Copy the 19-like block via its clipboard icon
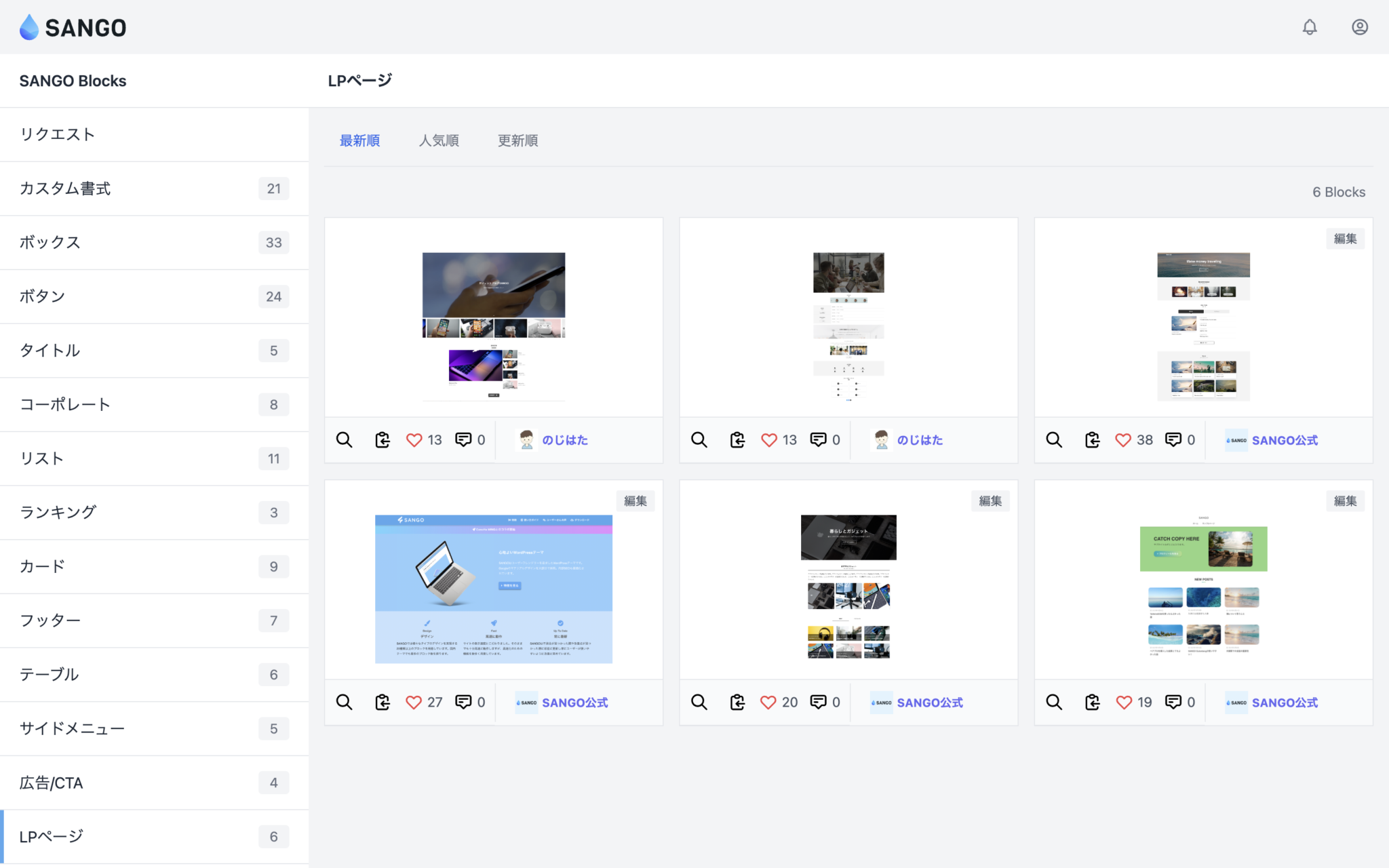The image size is (1389, 868). 1091,702
